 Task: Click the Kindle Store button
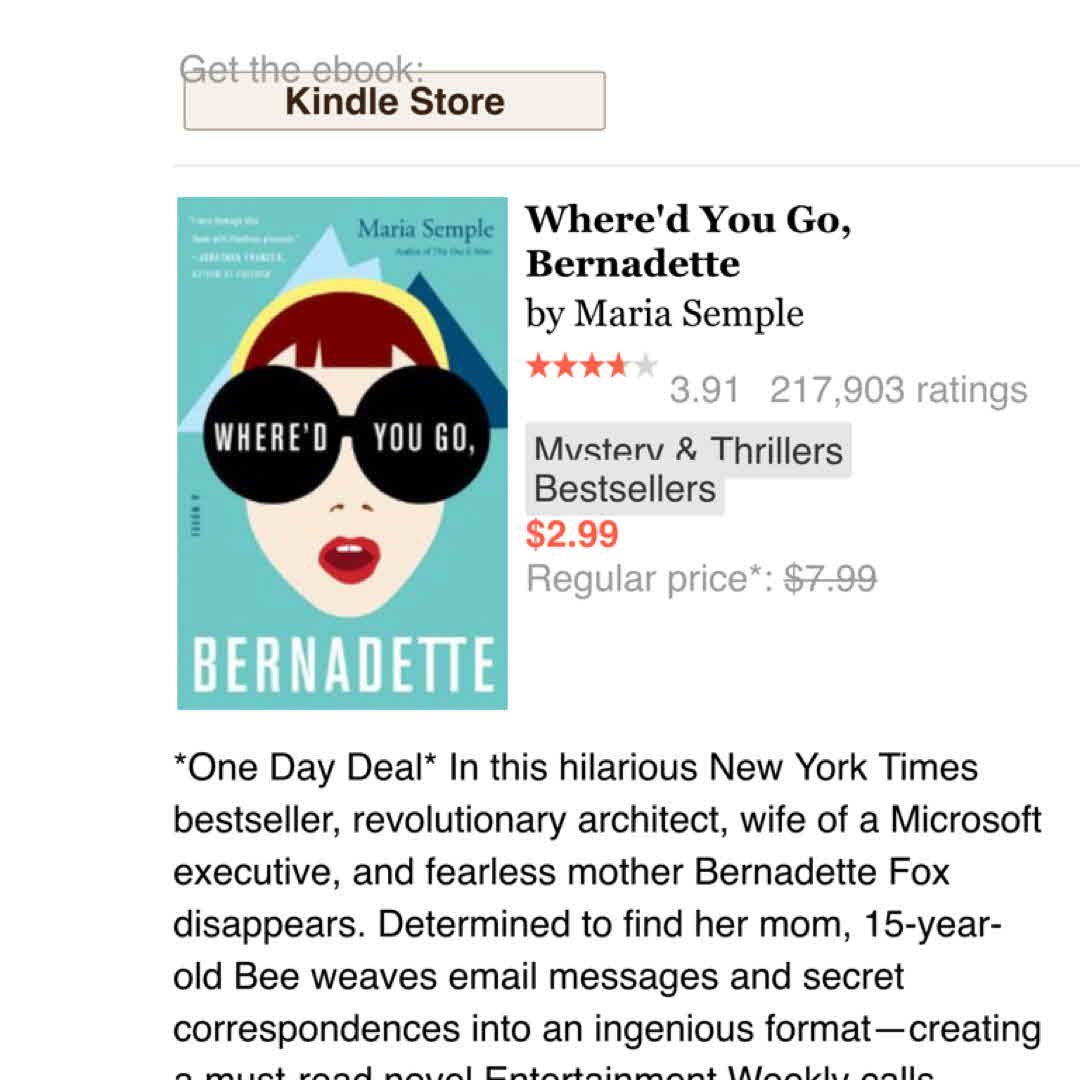pos(394,101)
